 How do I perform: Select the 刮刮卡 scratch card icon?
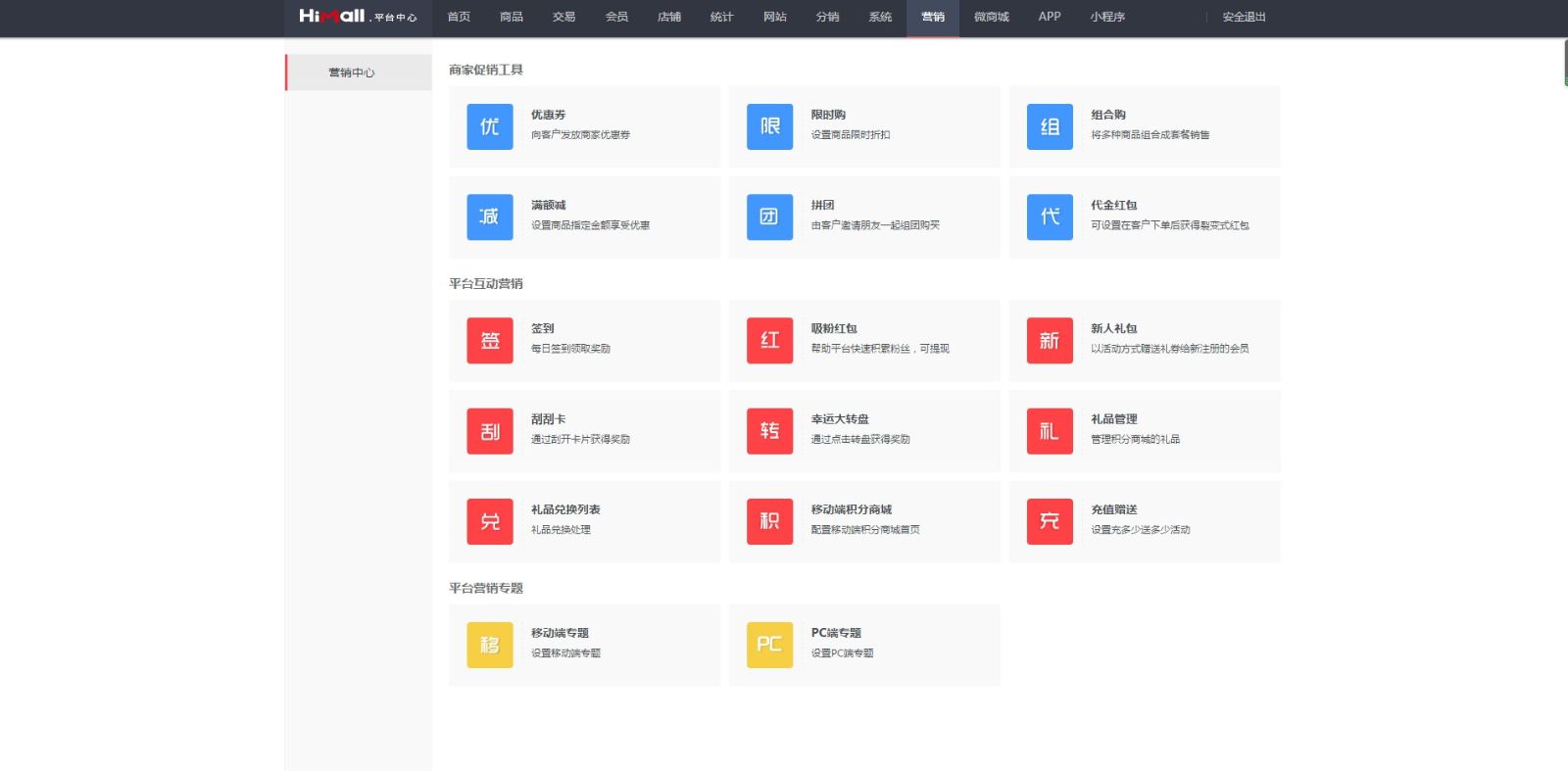click(490, 431)
